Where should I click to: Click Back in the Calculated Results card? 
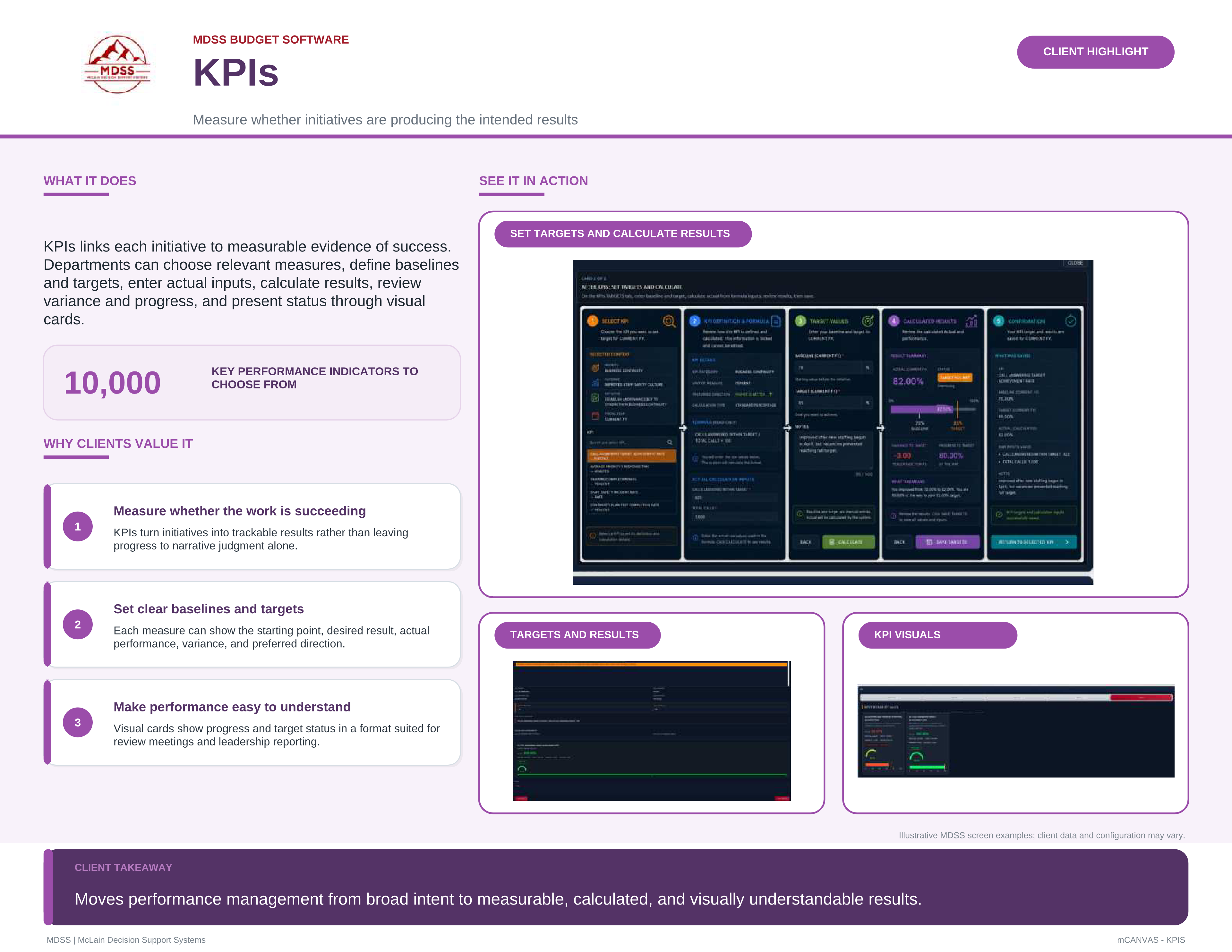click(x=899, y=542)
